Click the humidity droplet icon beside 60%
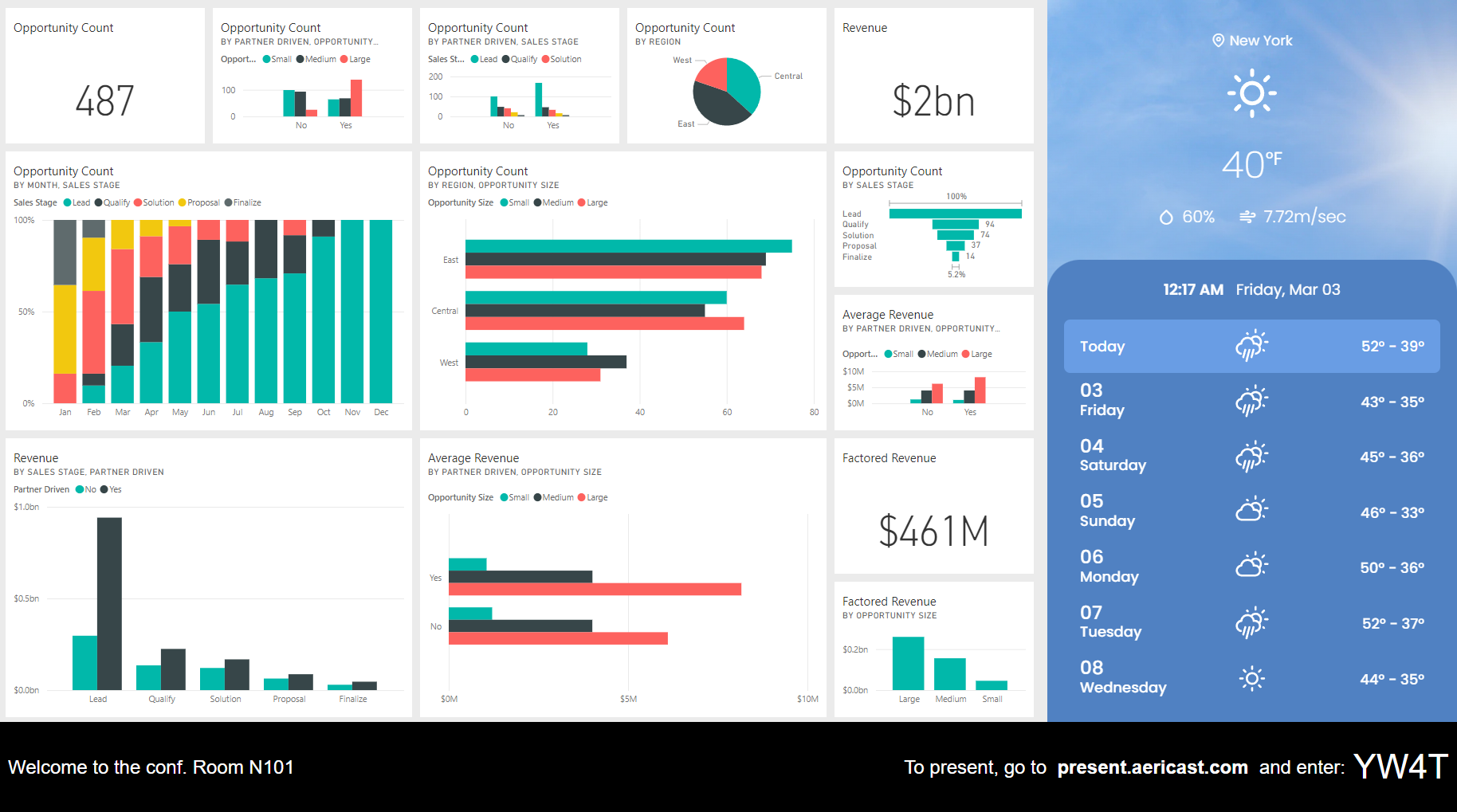 [x=1166, y=217]
